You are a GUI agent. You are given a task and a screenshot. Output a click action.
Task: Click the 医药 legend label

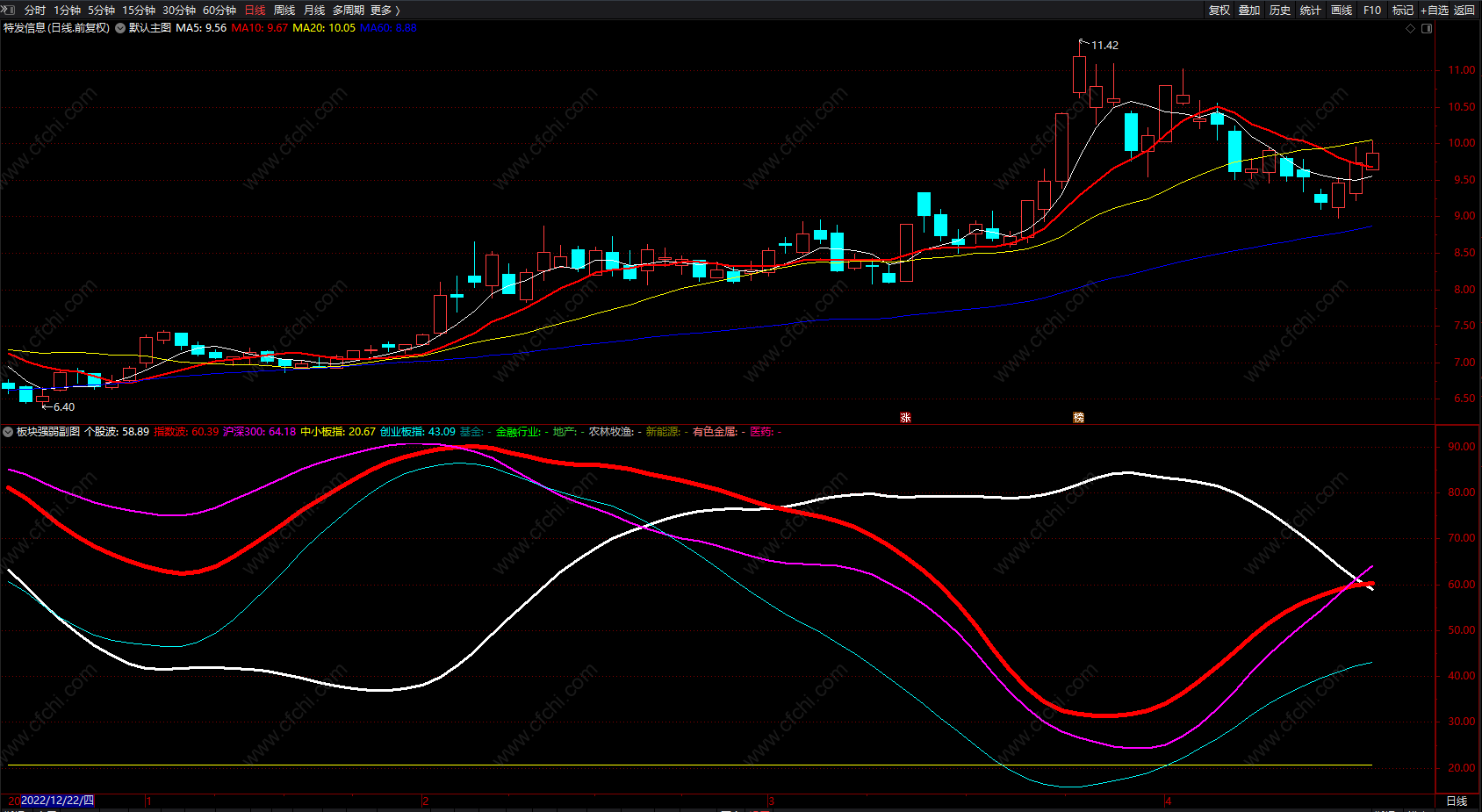(x=761, y=432)
